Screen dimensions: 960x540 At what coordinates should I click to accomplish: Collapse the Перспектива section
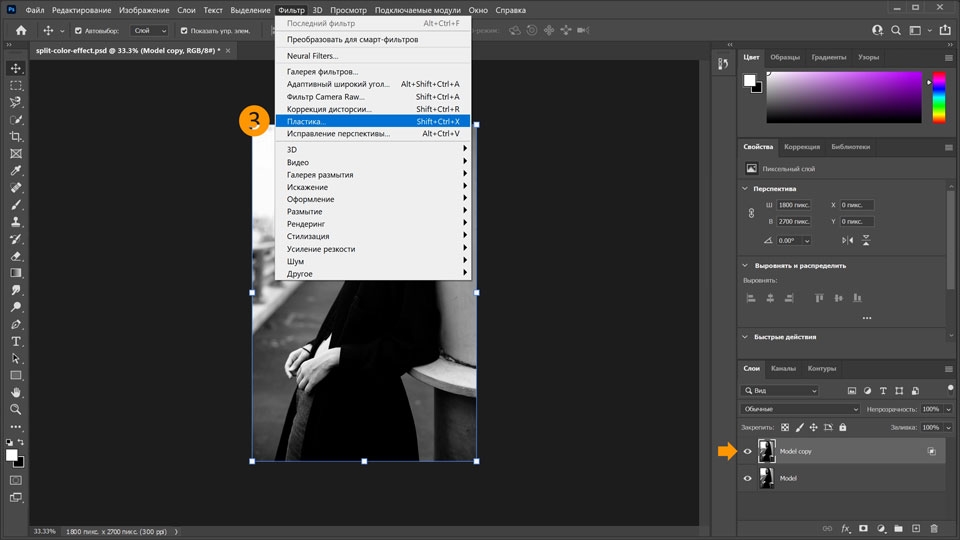point(745,189)
